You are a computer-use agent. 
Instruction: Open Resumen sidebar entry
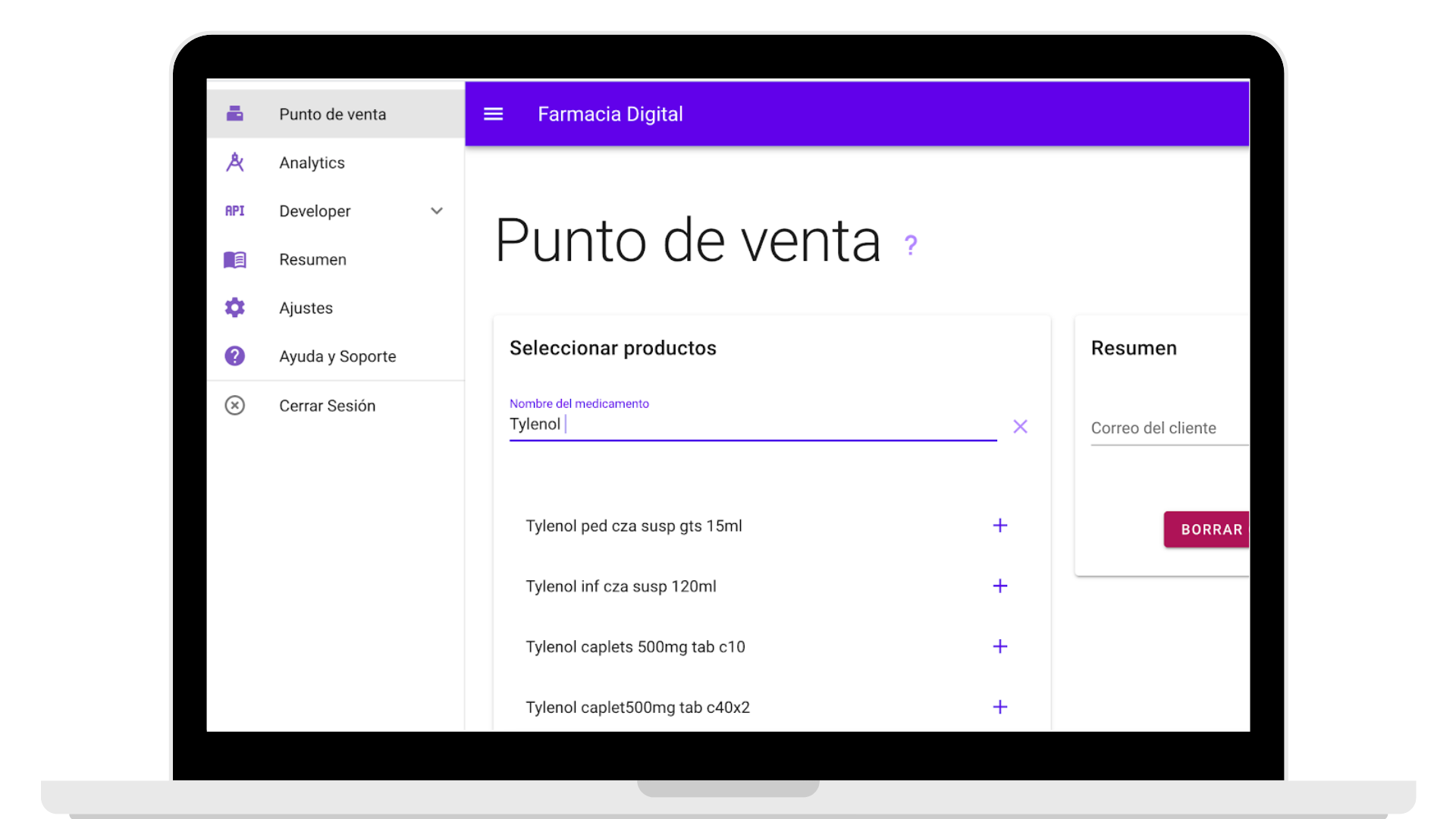336,259
